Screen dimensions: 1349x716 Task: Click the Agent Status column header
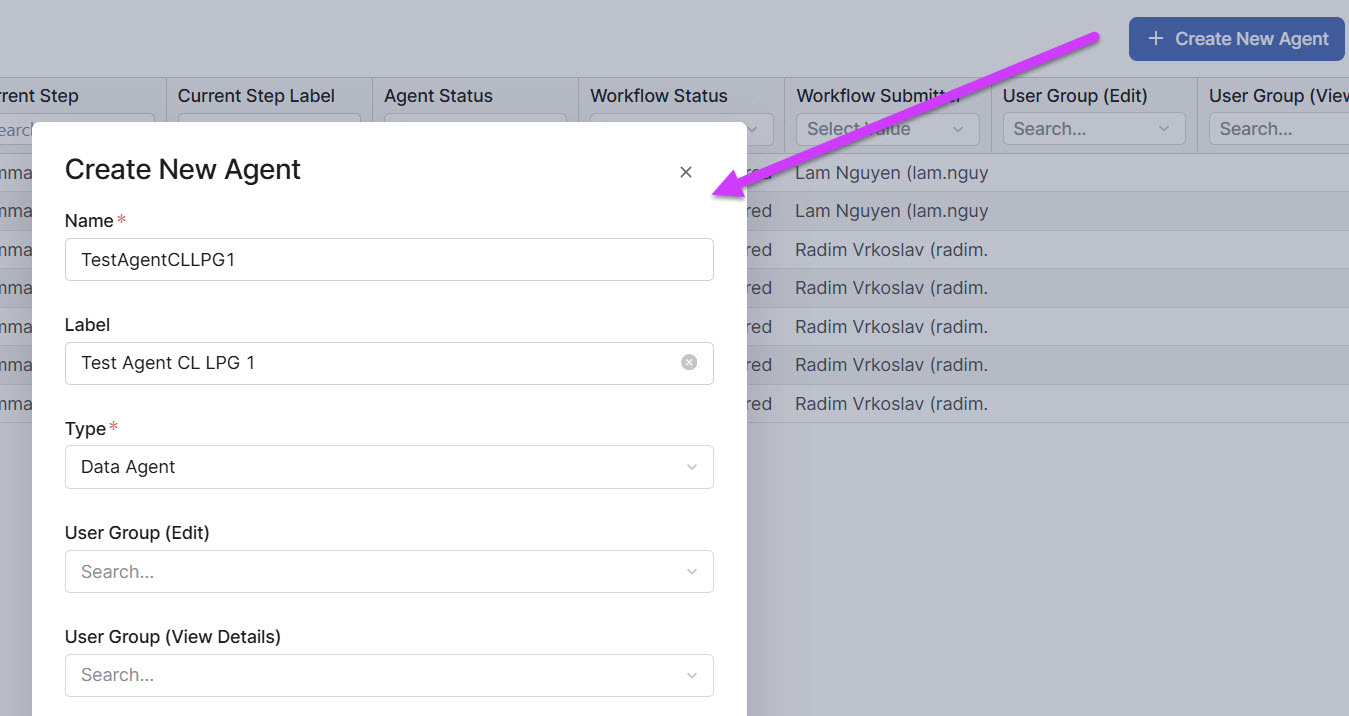pyautogui.click(x=438, y=96)
